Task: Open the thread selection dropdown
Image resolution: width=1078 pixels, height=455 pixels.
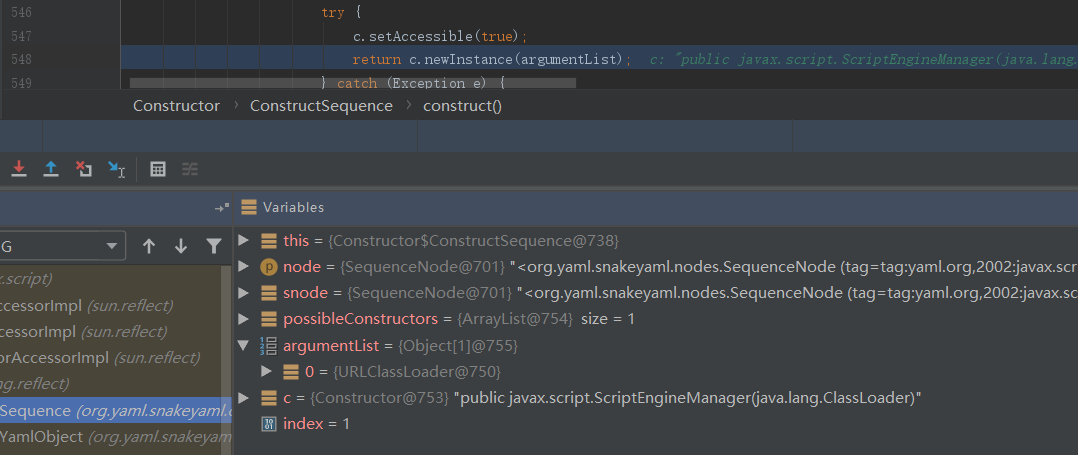Action: coord(111,246)
